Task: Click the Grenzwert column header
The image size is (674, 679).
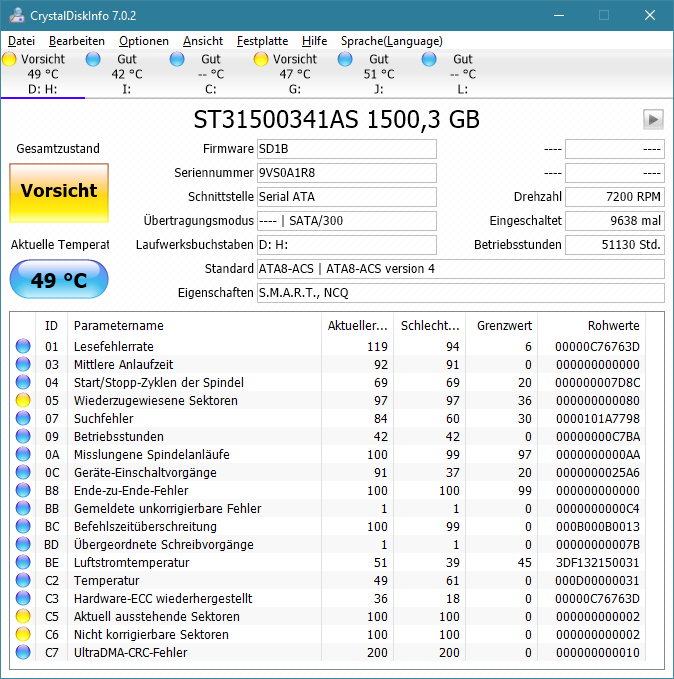Action: [501, 326]
